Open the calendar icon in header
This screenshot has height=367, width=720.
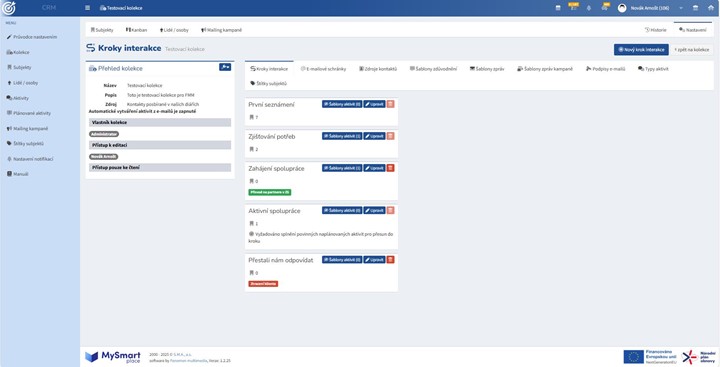coord(558,8)
